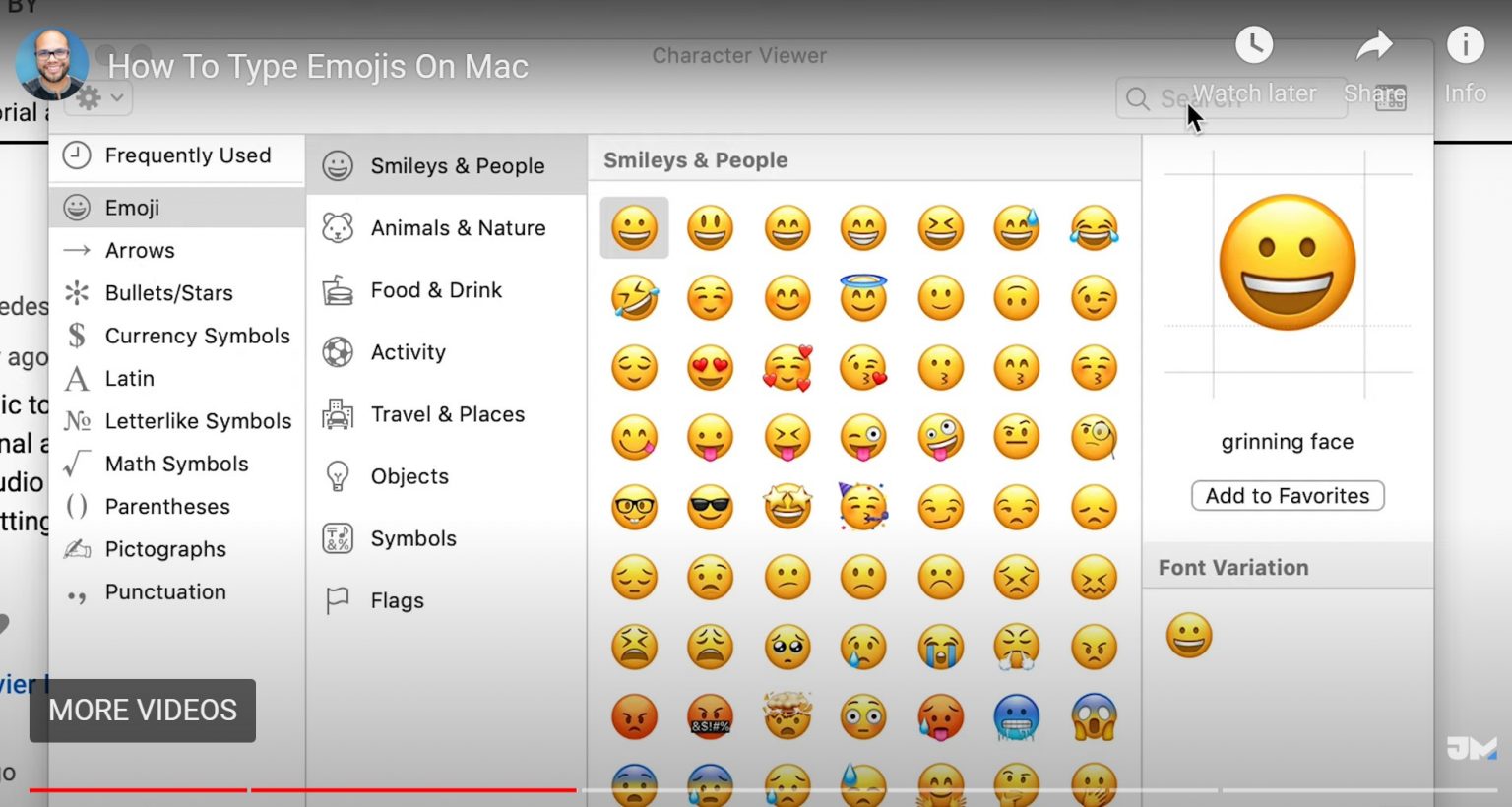Image resolution: width=1512 pixels, height=807 pixels.
Task: Click the Watch later clock icon
Action: click(x=1253, y=45)
